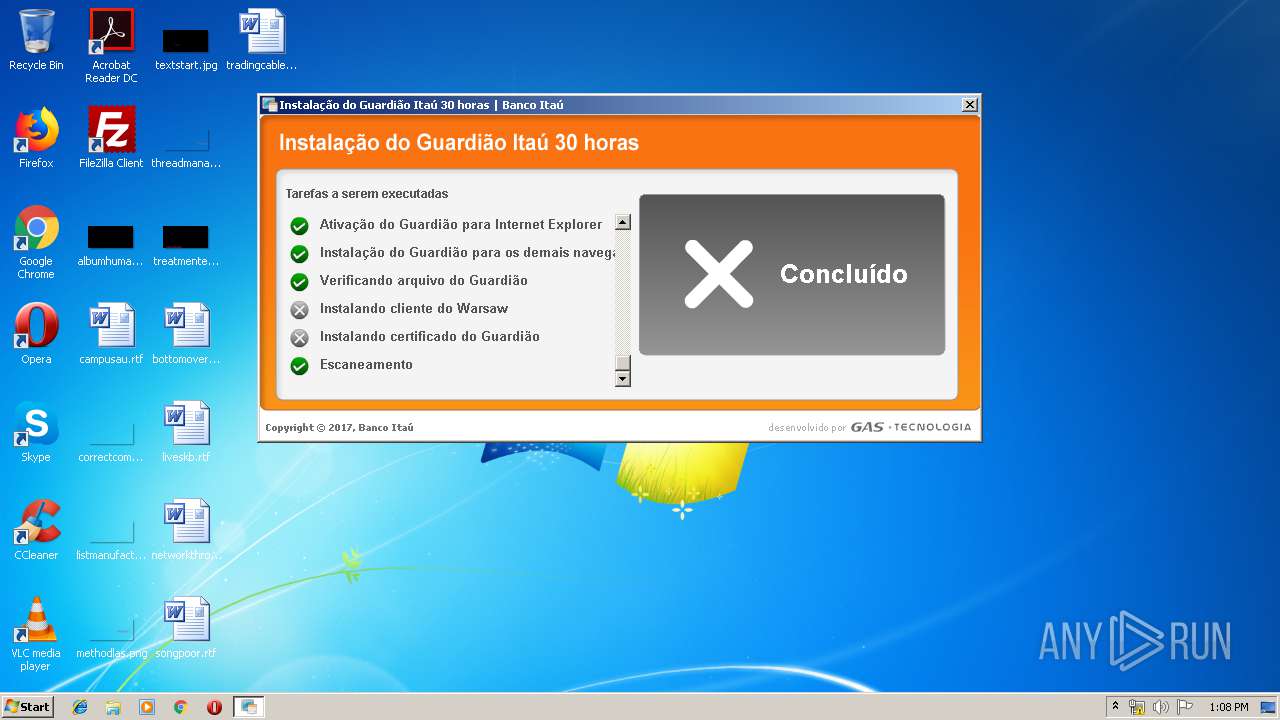Launch Acrobat Reader DC shortcut

pos(111,46)
